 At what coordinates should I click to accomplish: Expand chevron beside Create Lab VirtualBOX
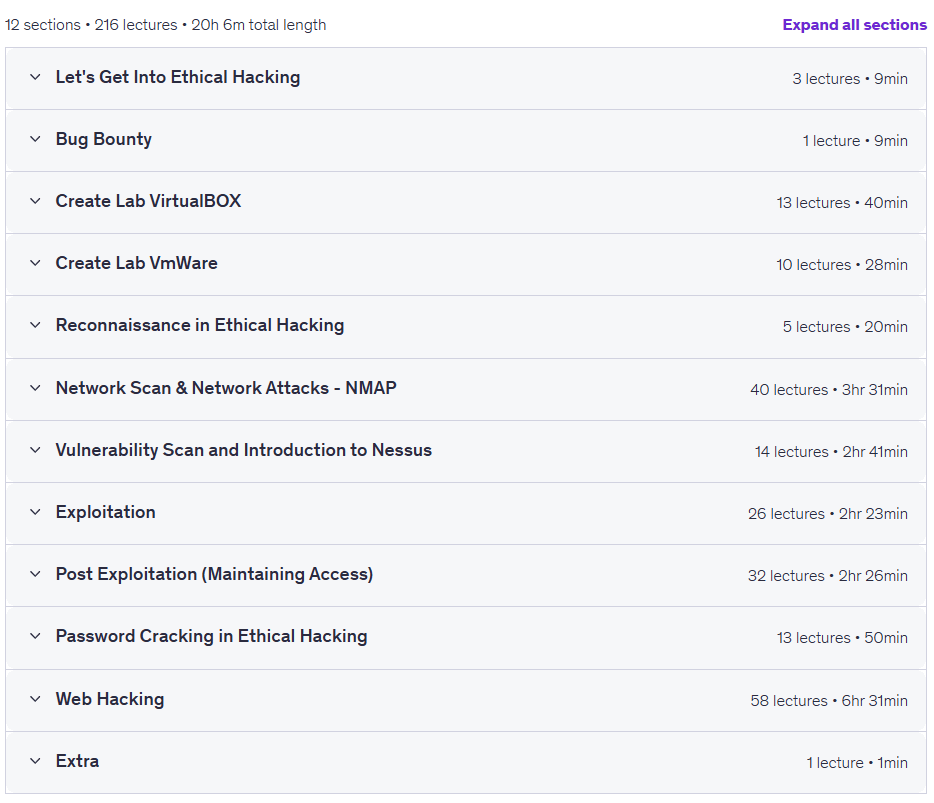(36, 201)
